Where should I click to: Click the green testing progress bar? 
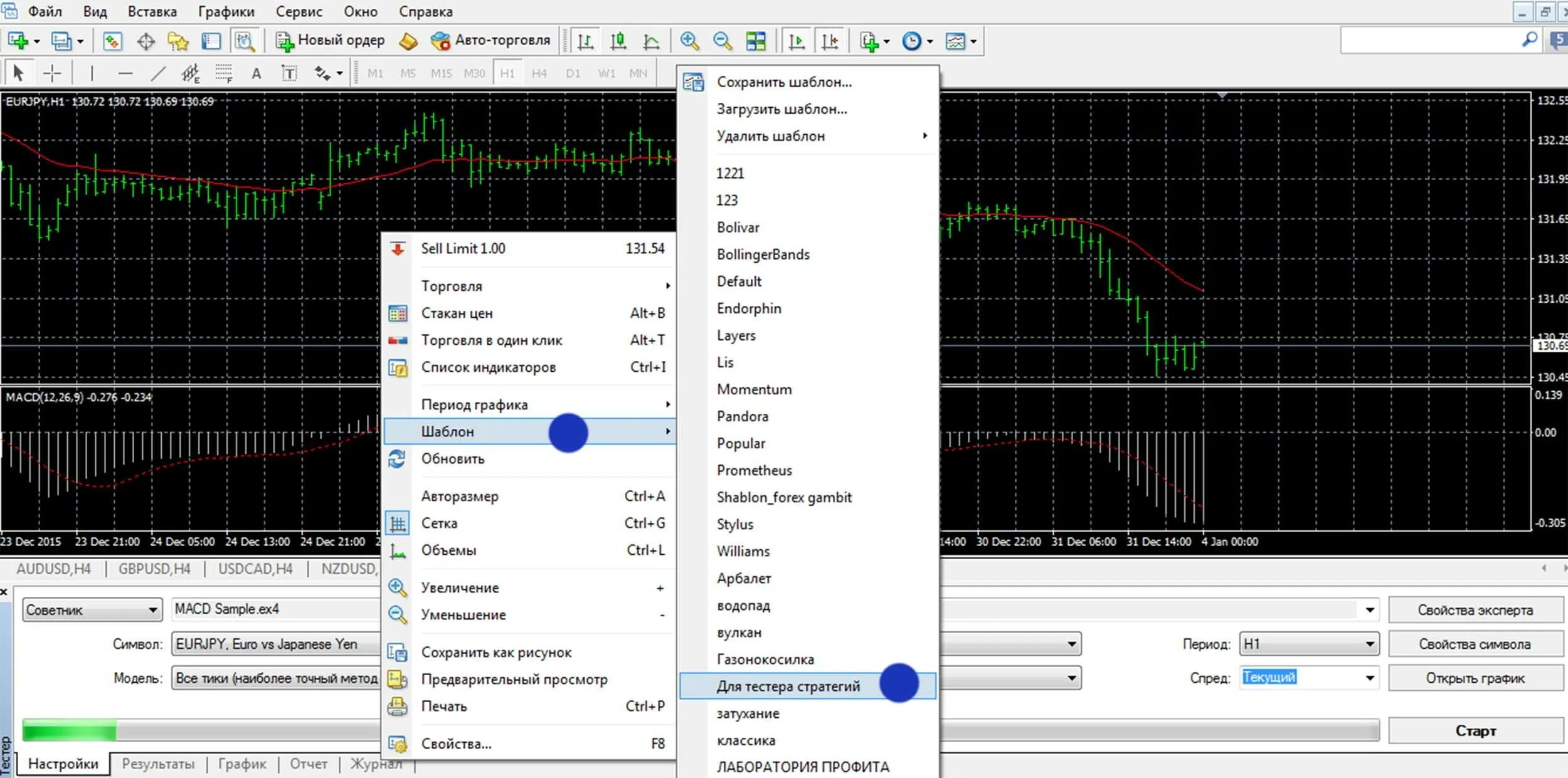tap(69, 730)
